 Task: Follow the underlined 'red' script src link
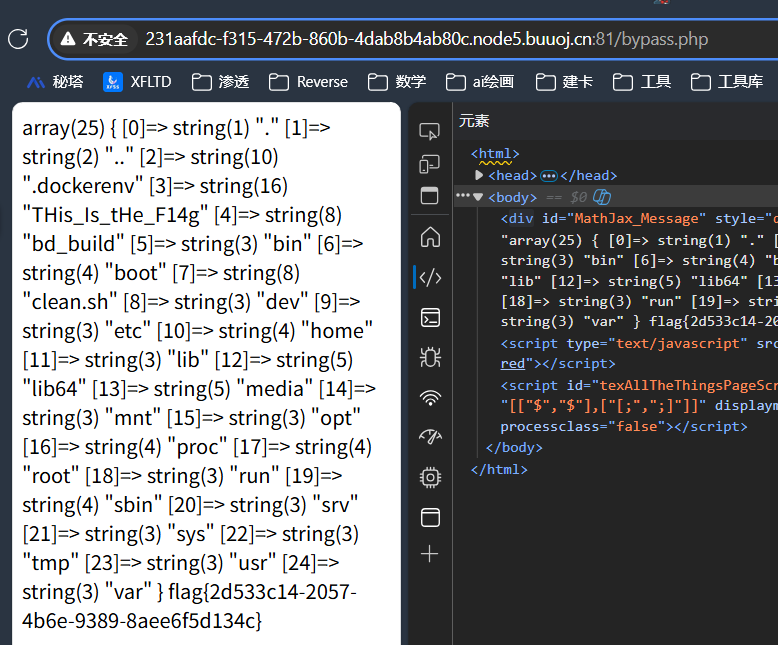point(513,364)
